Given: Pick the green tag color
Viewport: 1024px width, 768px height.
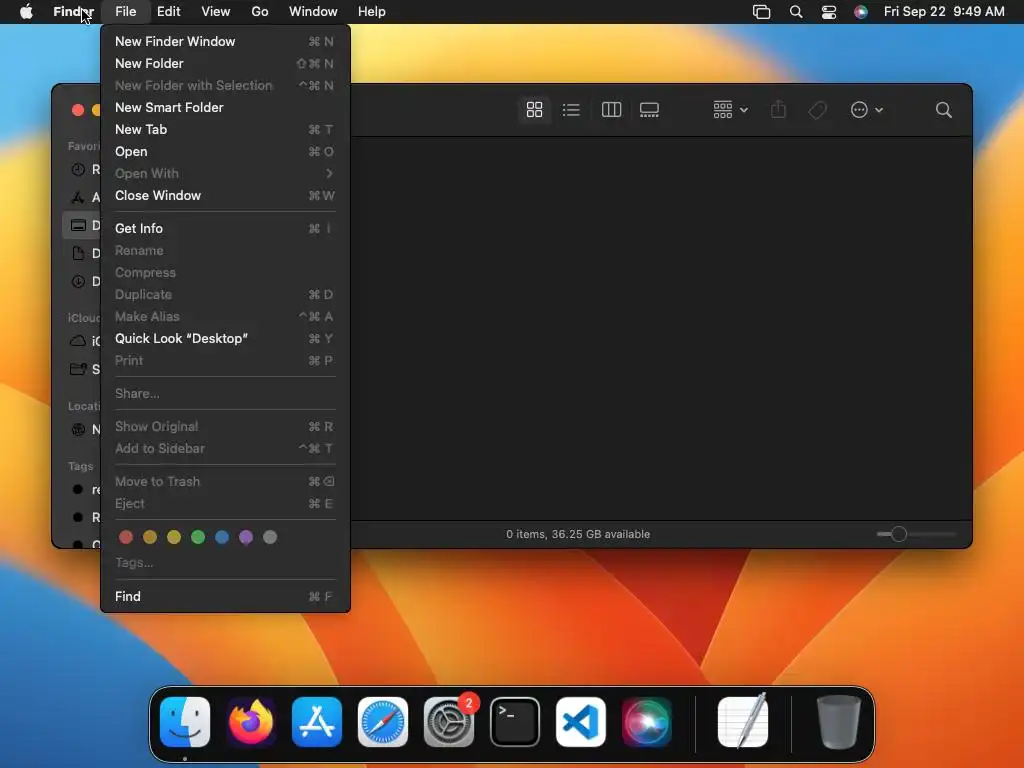Looking at the screenshot, I should [198, 537].
